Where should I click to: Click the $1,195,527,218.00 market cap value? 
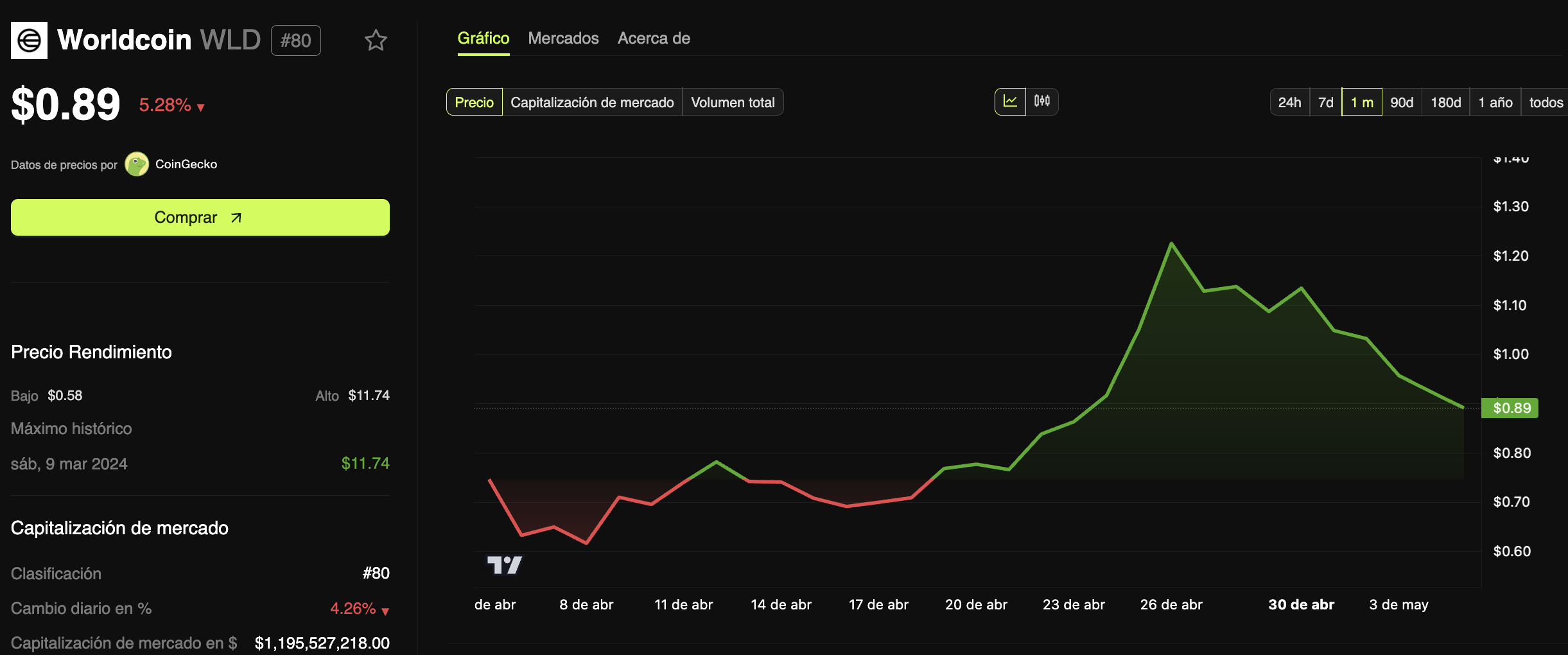pyautogui.click(x=322, y=643)
